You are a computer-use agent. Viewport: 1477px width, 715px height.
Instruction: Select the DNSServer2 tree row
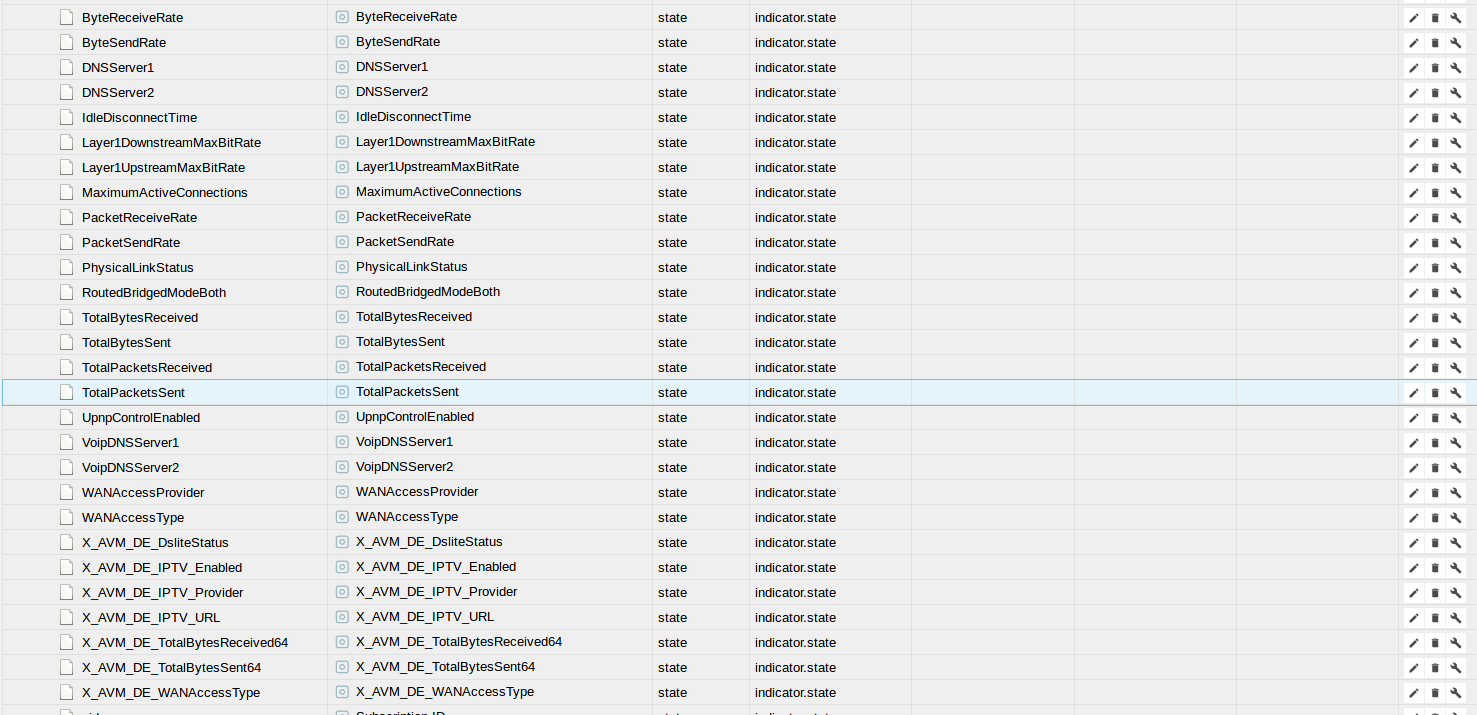(738, 93)
